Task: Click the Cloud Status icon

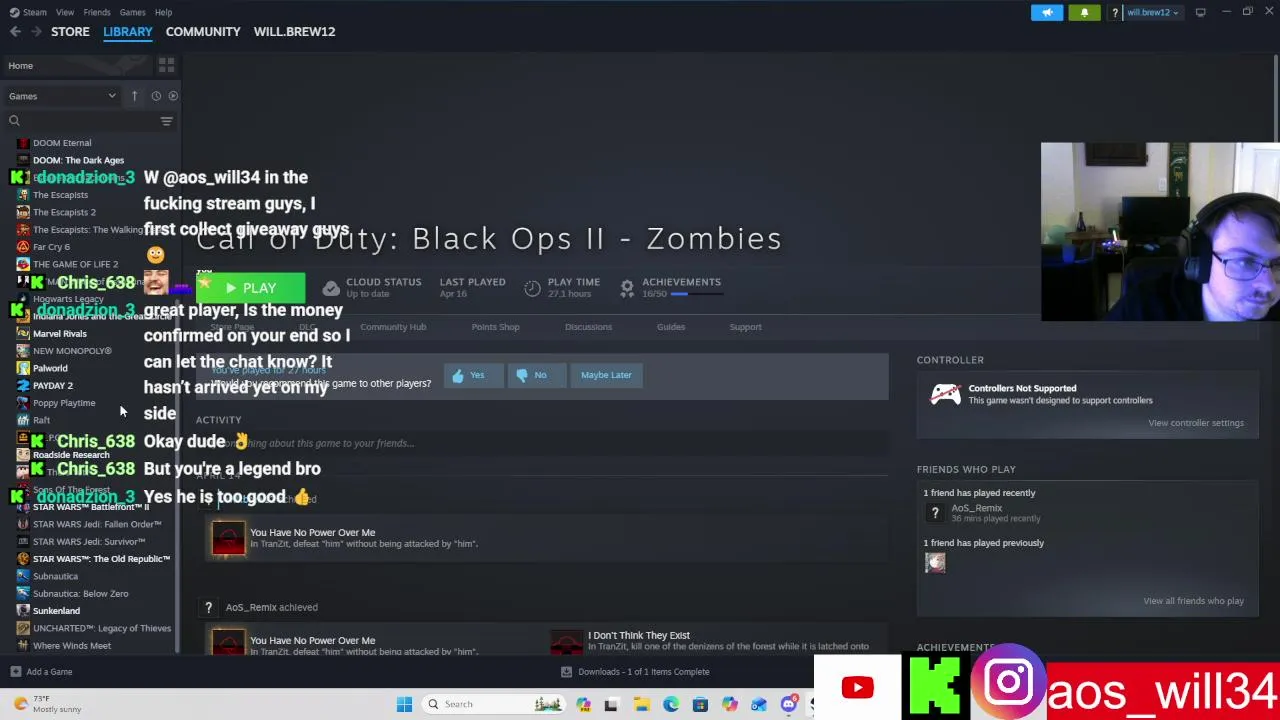Action: pos(331,288)
